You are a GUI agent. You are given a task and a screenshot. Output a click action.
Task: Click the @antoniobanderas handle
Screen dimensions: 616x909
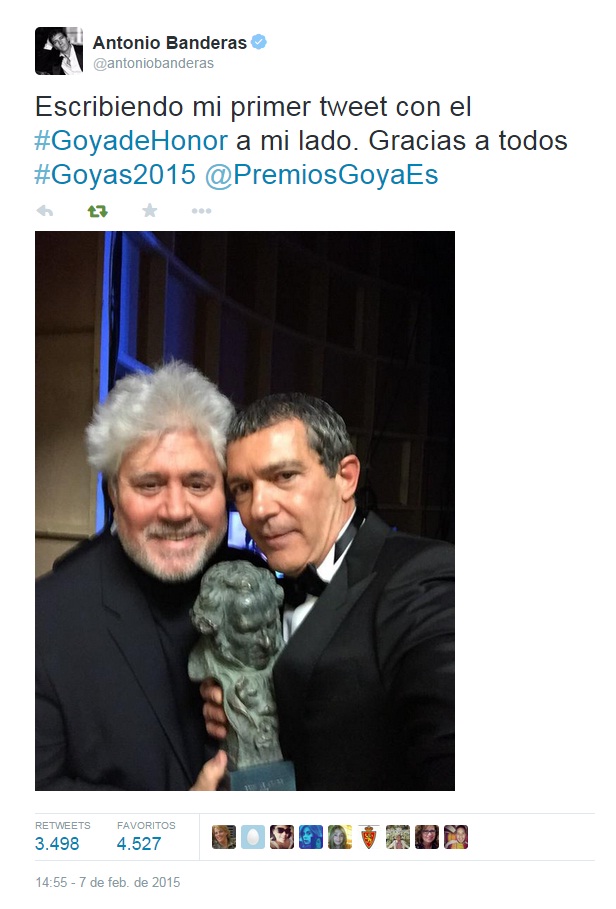click(154, 64)
